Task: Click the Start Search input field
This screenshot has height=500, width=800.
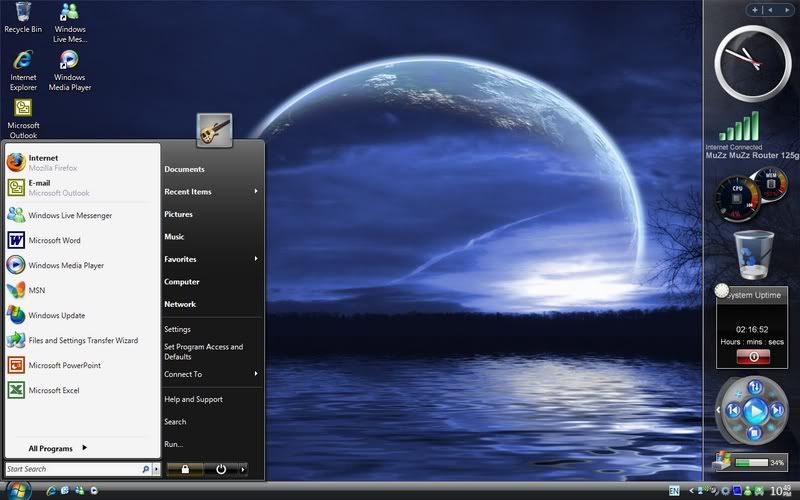Action: point(70,469)
